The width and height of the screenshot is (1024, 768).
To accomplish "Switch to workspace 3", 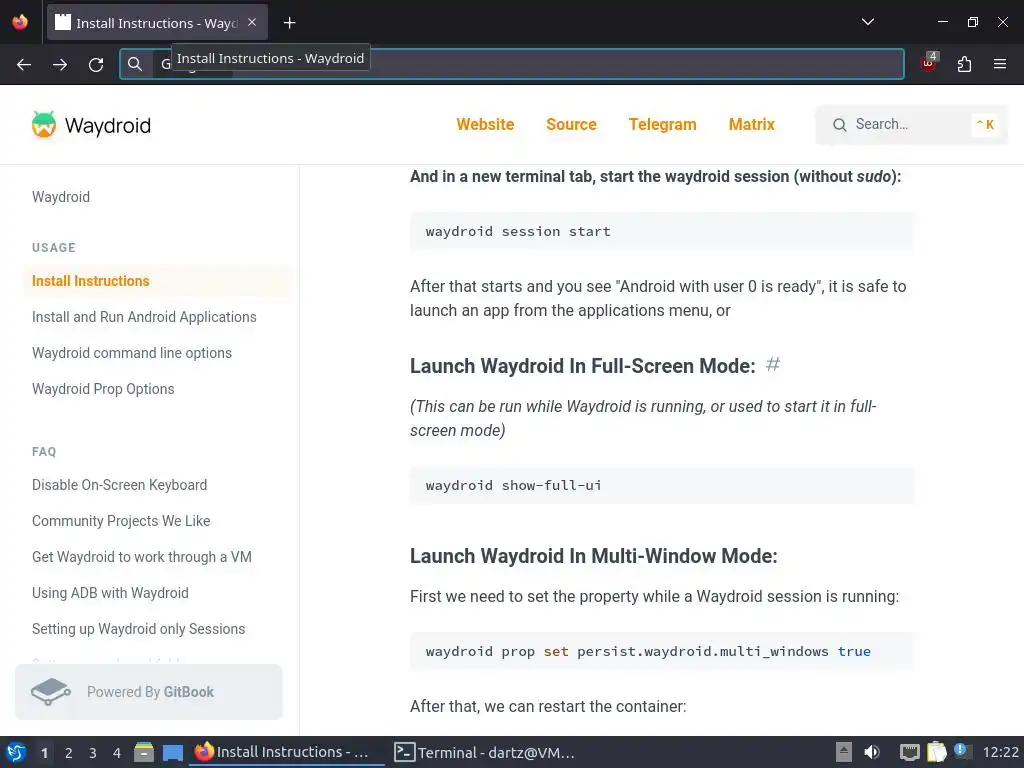I will pyautogui.click(x=93, y=753).
